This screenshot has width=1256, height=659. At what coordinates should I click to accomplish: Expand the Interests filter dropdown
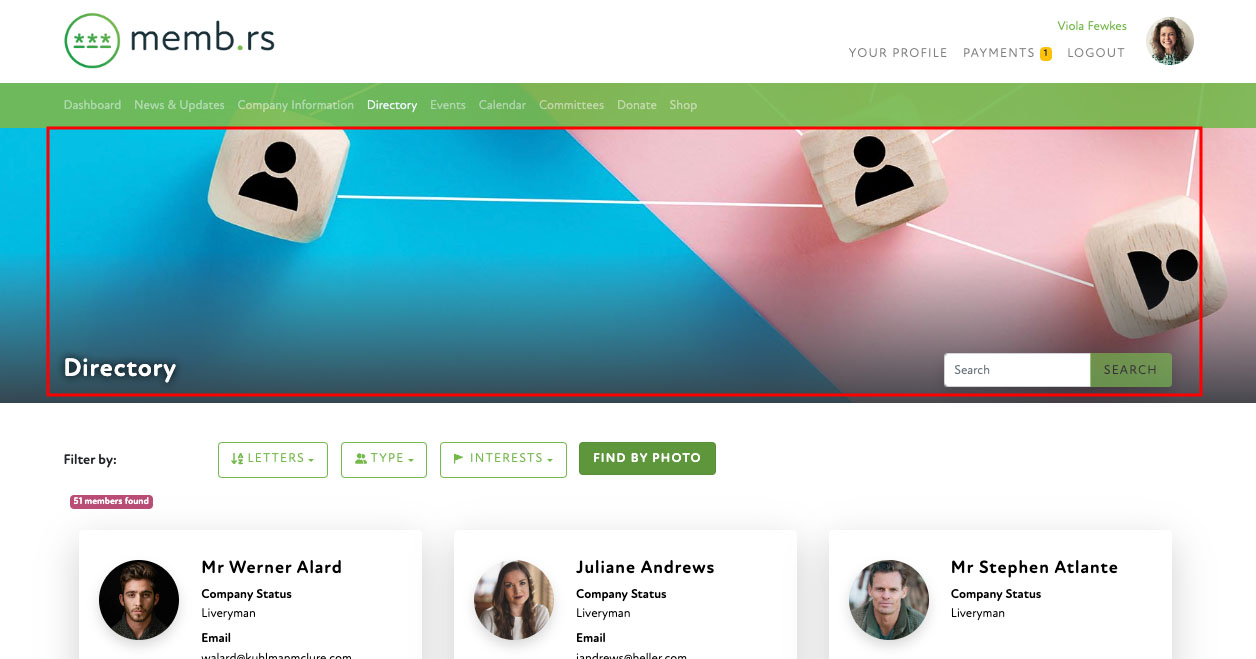[503, 459]
